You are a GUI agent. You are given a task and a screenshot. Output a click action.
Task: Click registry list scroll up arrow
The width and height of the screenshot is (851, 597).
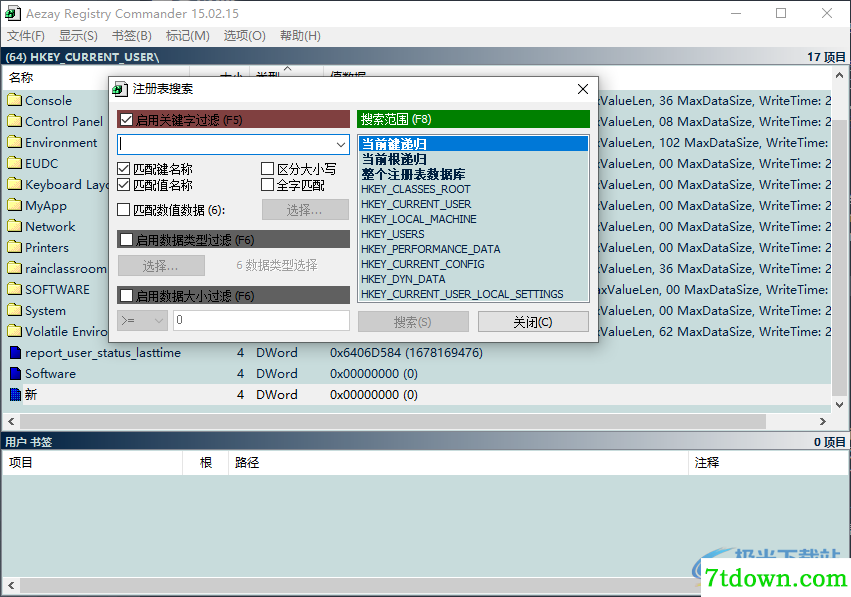point(840,75)
